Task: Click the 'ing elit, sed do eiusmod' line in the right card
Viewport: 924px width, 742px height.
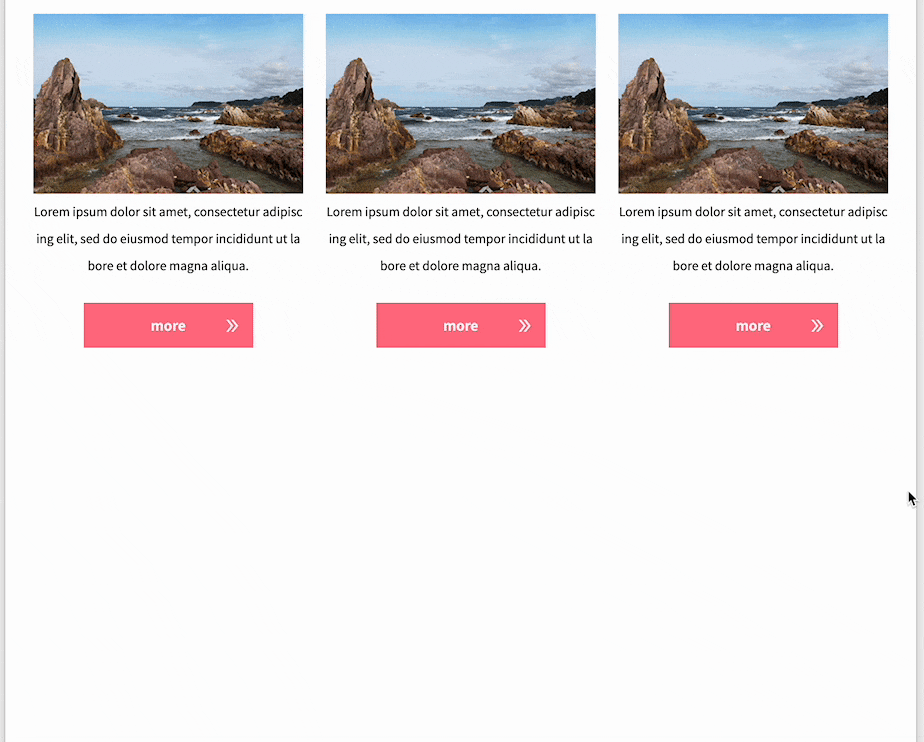Action: [x=753, y=239]
